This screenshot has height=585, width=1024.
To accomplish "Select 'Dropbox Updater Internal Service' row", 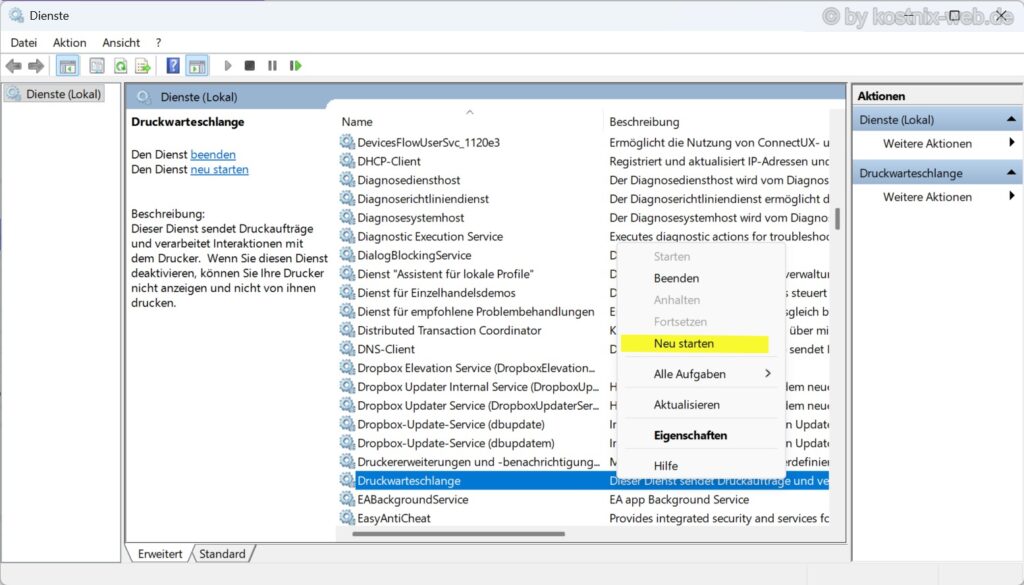I will 478,387.
